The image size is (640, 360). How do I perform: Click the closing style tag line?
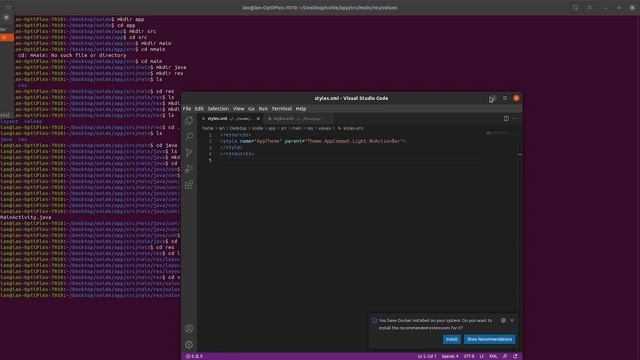[231, 147]
